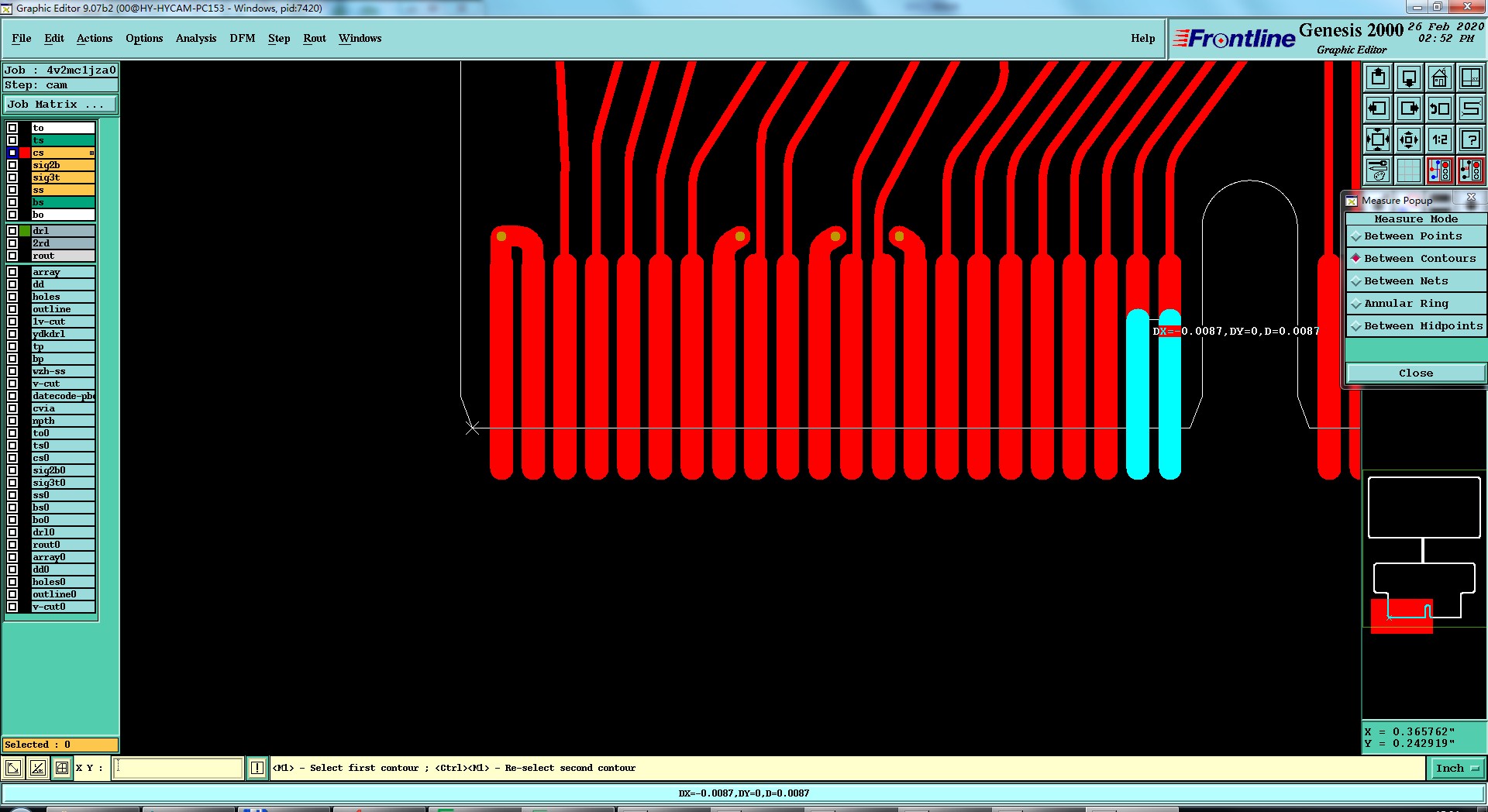Click the Job '4v2mc1jza0' label

coord(60,70)
